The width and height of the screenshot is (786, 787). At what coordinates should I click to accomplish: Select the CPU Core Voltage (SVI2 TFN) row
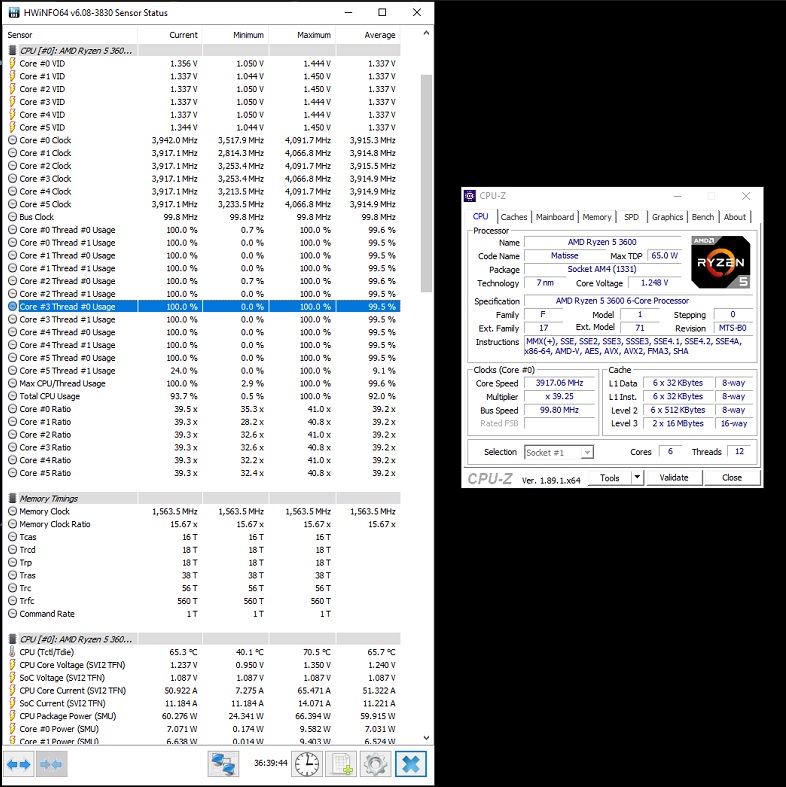pyautogui.click(x=202, y=665)
